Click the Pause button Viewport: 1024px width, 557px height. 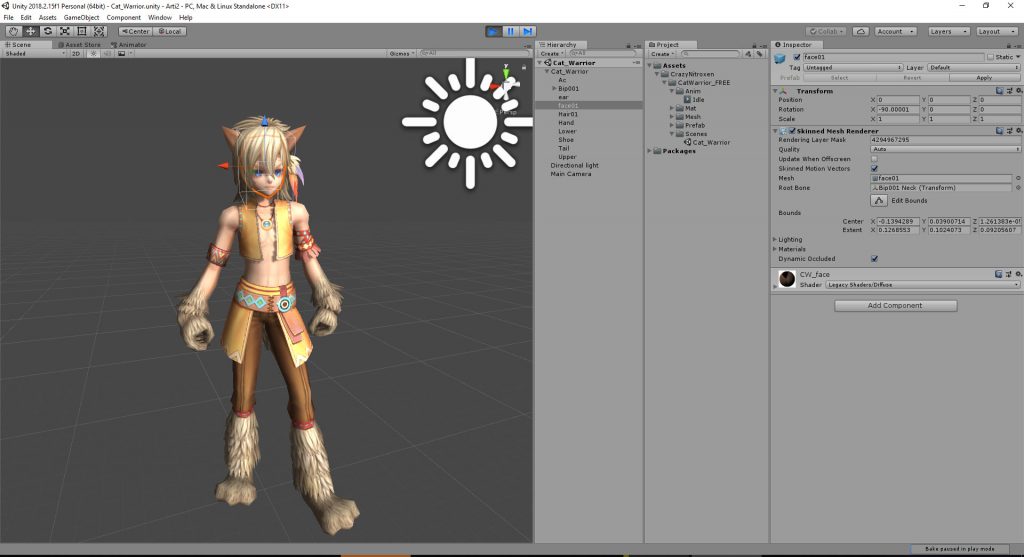510,31
